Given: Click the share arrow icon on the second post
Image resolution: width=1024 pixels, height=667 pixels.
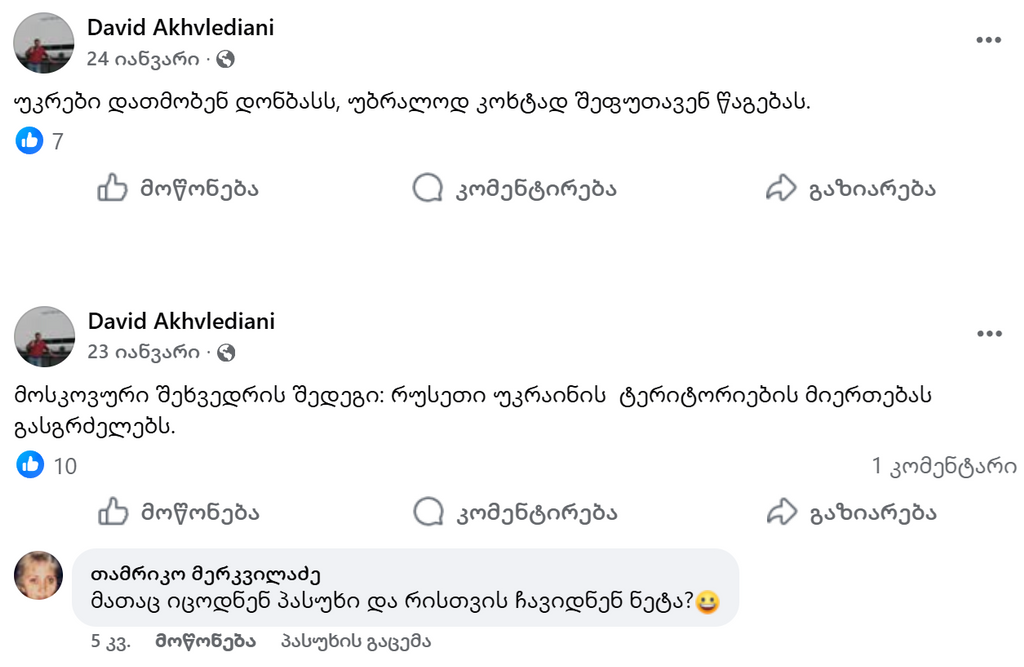Looking at the screenshot, I should [x=779, y=513].
